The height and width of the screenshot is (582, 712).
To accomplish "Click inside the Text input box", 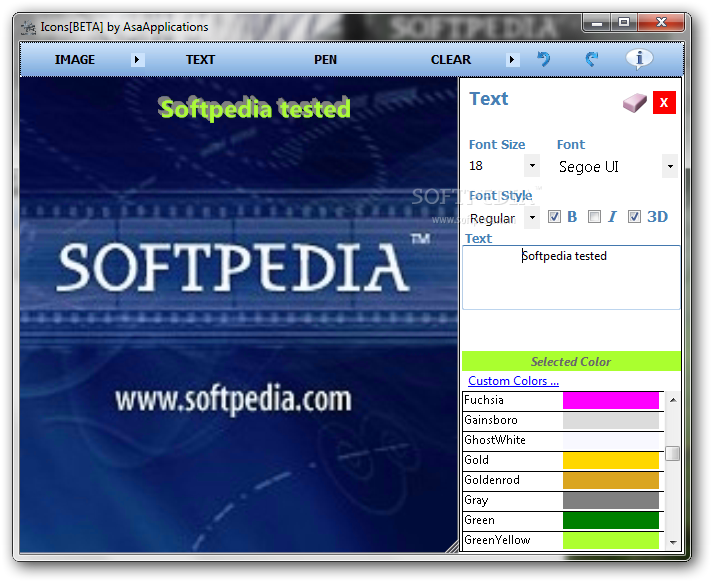I will [571, 277].
